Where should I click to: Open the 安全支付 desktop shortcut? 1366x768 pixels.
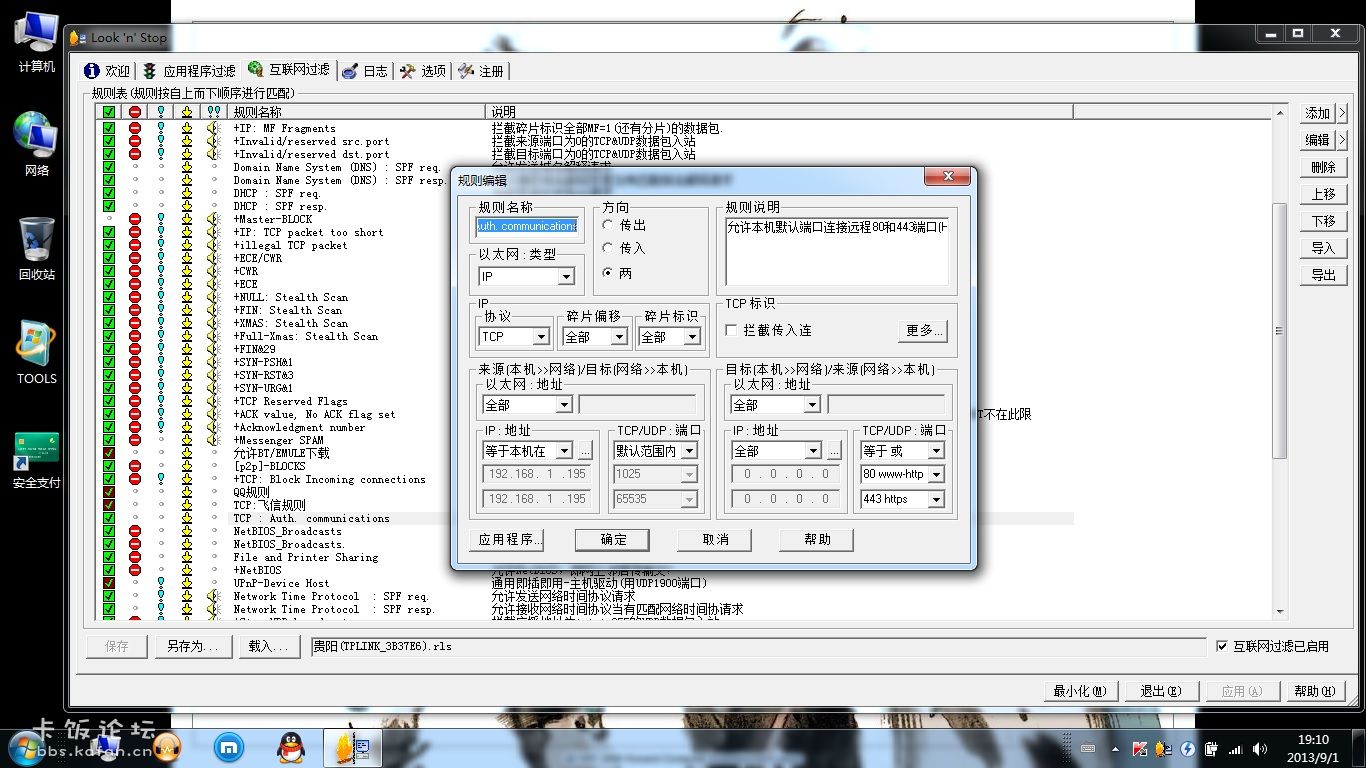(37, 459)
